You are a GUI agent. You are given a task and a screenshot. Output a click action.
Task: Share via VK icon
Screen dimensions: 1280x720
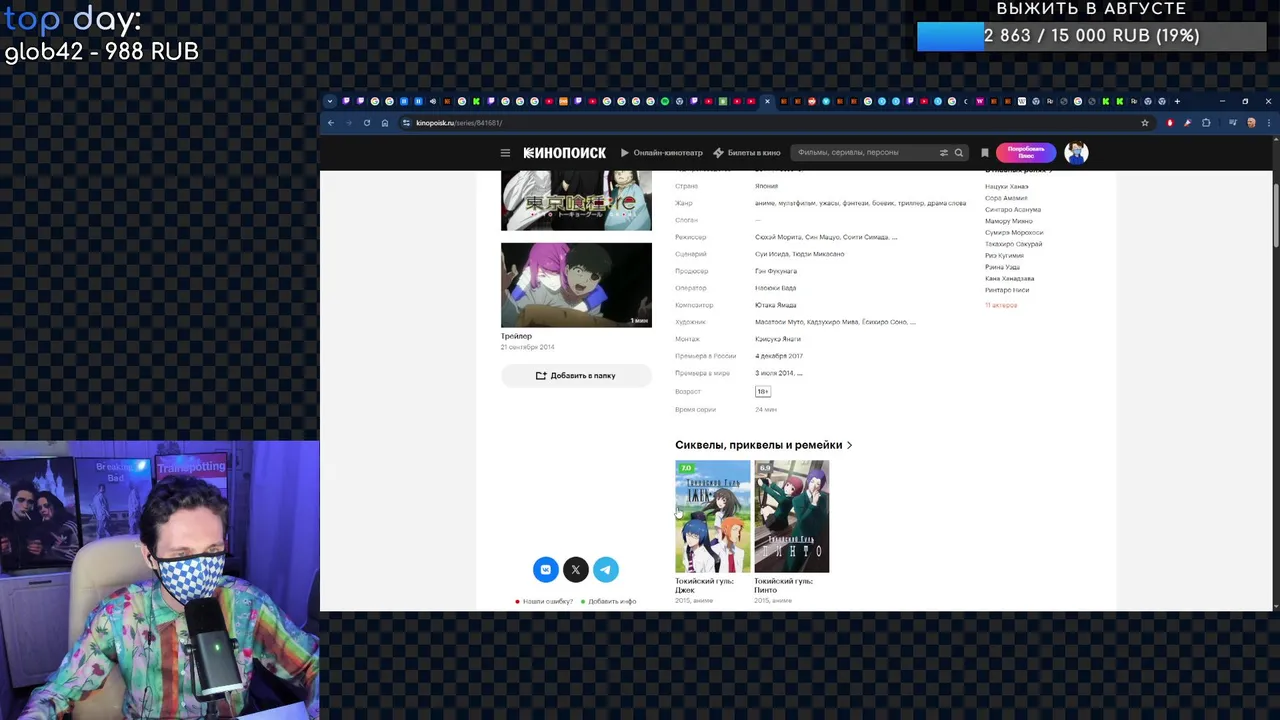(x=545, y=570)
